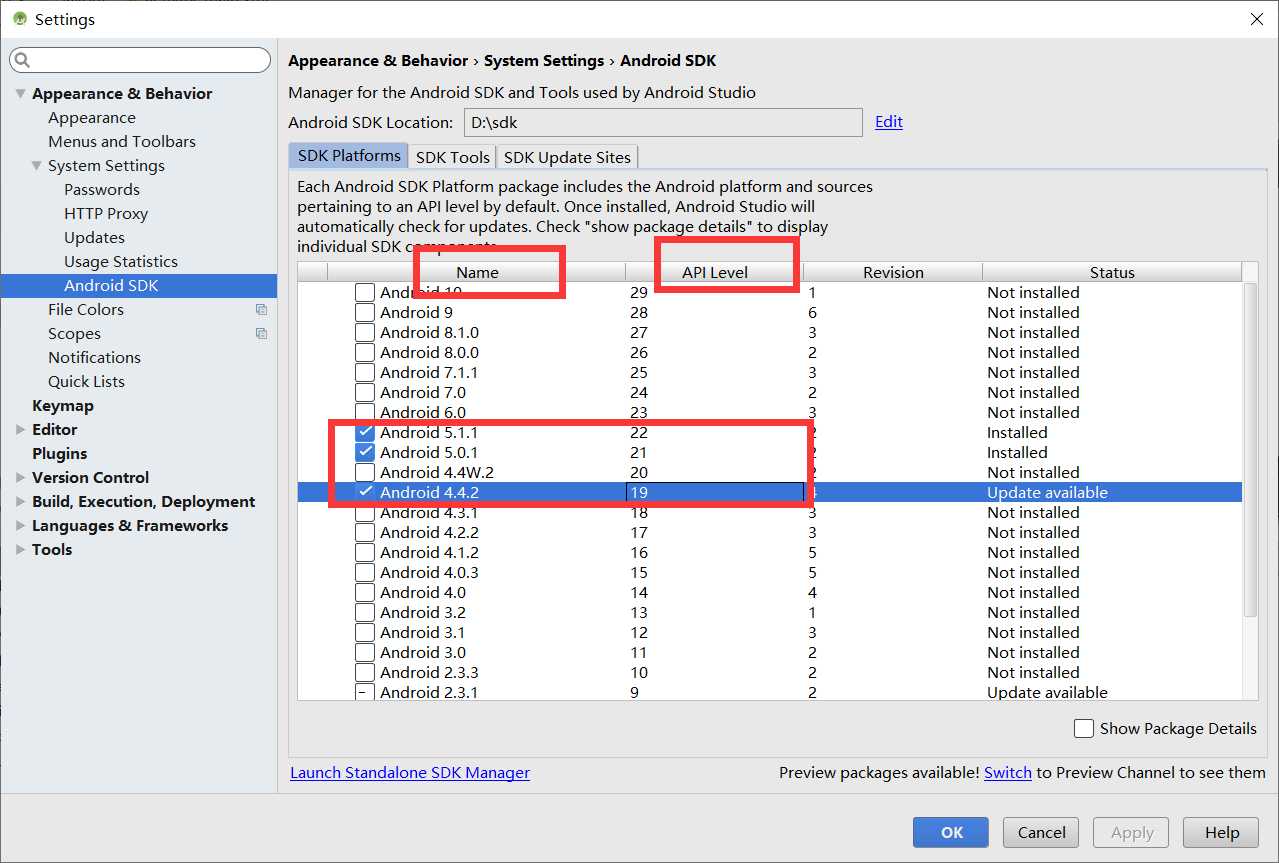Expand the Version Control section

tap(21, 478)
